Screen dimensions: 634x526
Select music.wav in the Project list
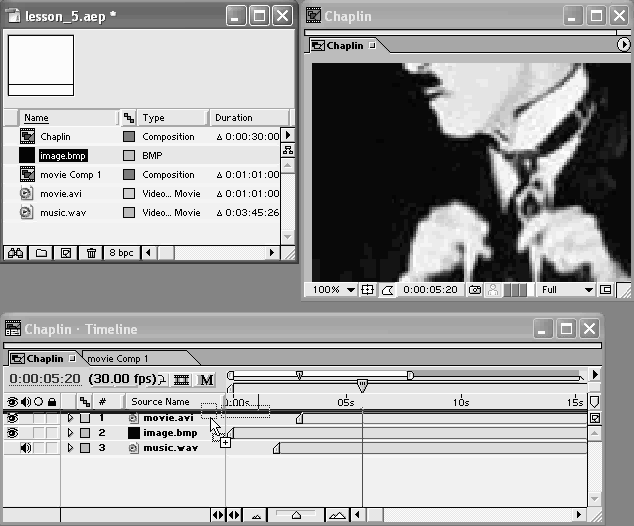(x=62, y=212)
